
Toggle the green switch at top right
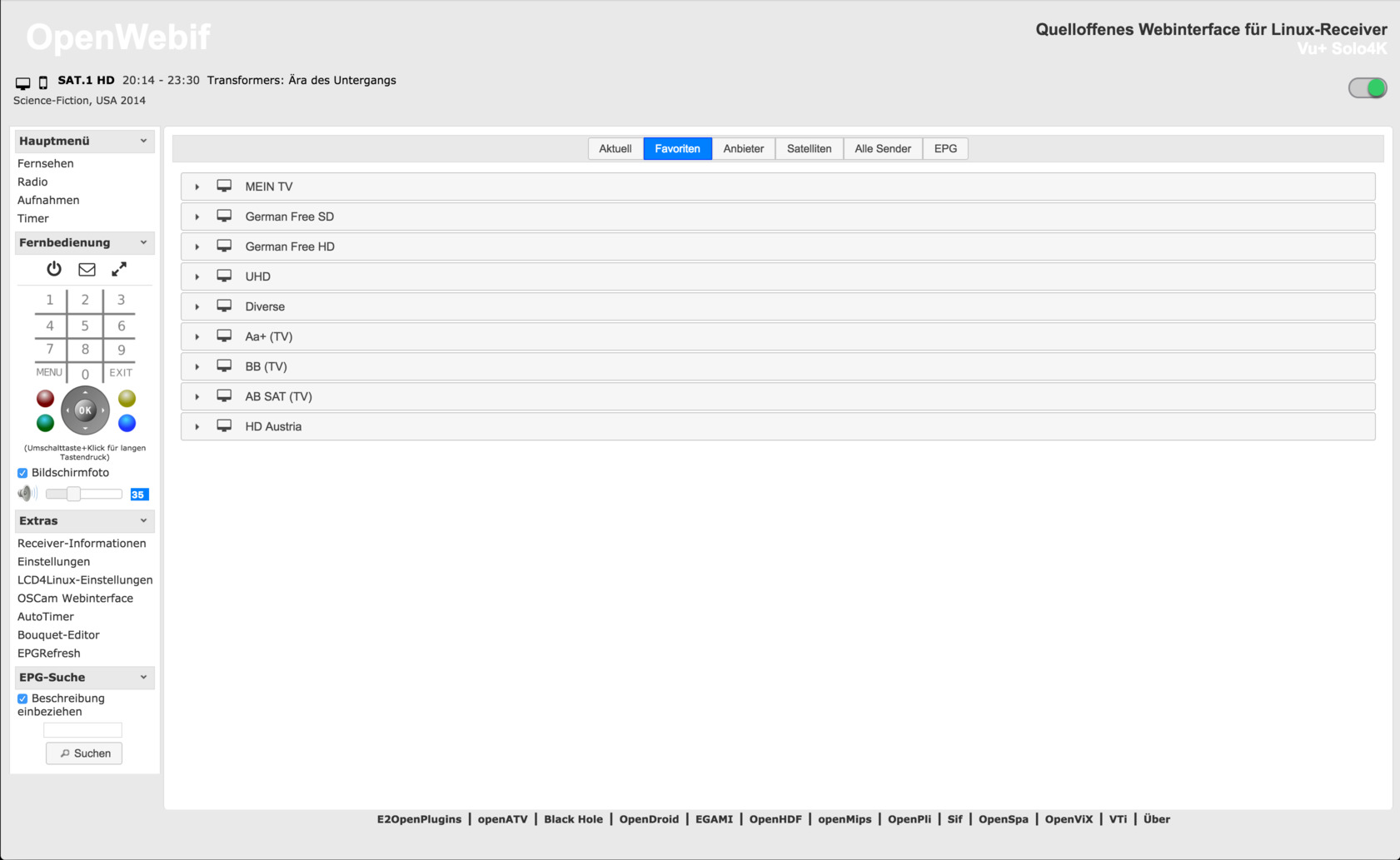coord(1367,88)
